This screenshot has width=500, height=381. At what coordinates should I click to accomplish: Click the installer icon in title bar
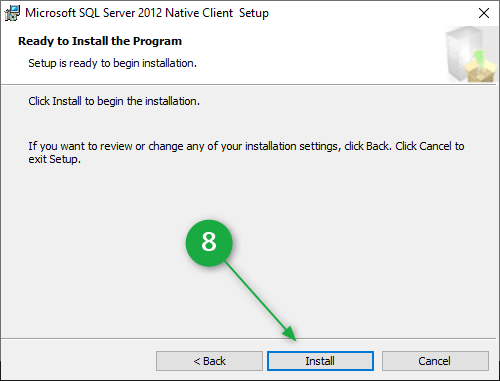click(x=12, y=13)
